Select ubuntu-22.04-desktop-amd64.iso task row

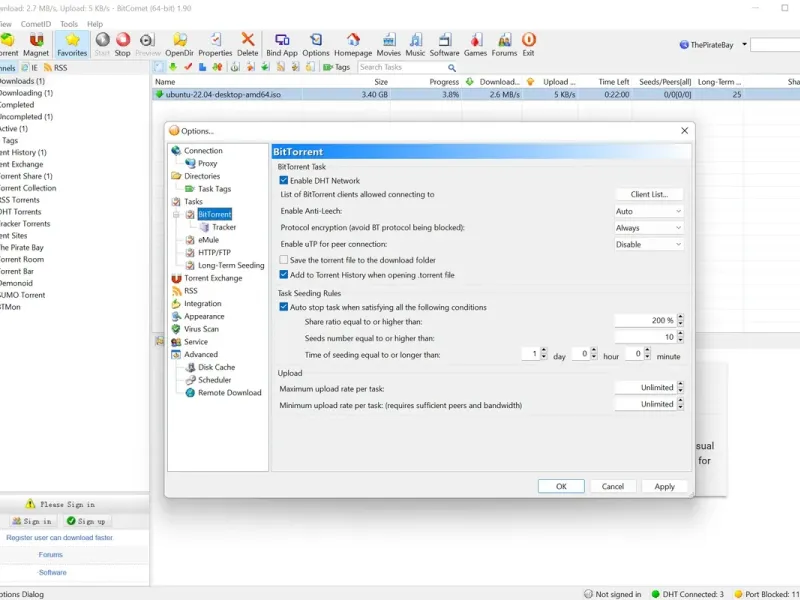pos(476,94)
